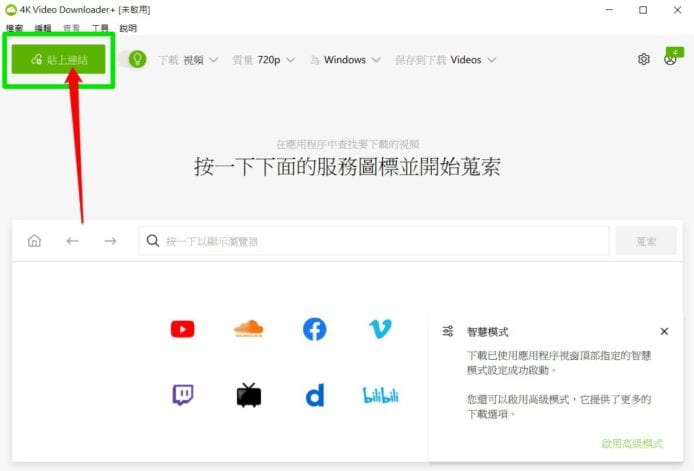Open the Vimeo service icon

point(380,329)
